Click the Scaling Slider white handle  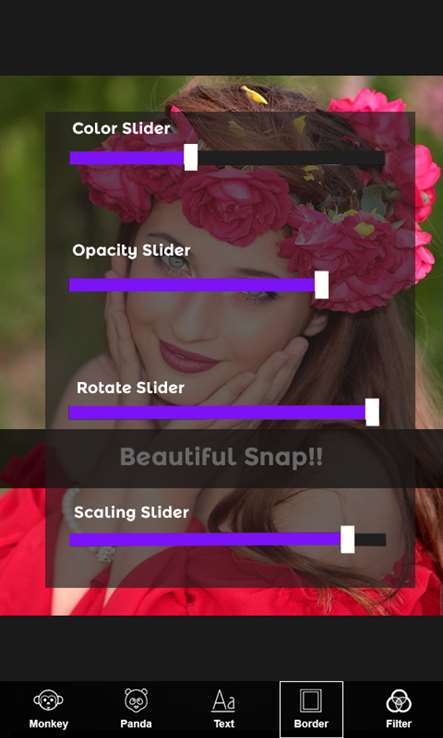[347, 540]
